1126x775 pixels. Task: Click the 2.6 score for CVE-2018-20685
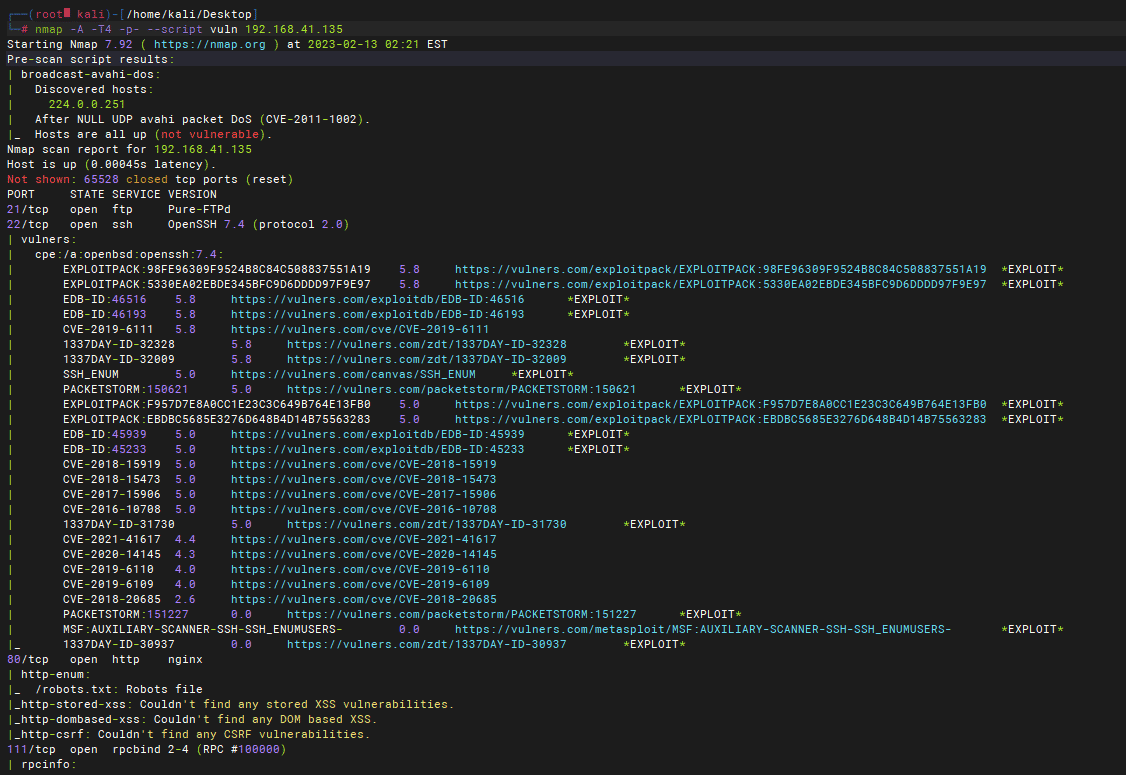point(185,600)
